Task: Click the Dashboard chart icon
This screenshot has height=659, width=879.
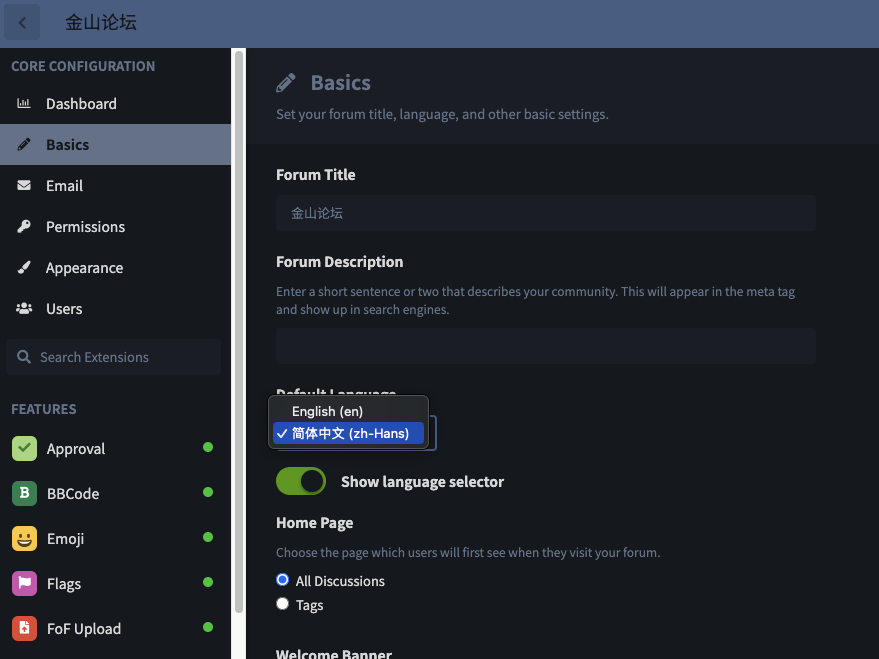Action: [24, 104]
